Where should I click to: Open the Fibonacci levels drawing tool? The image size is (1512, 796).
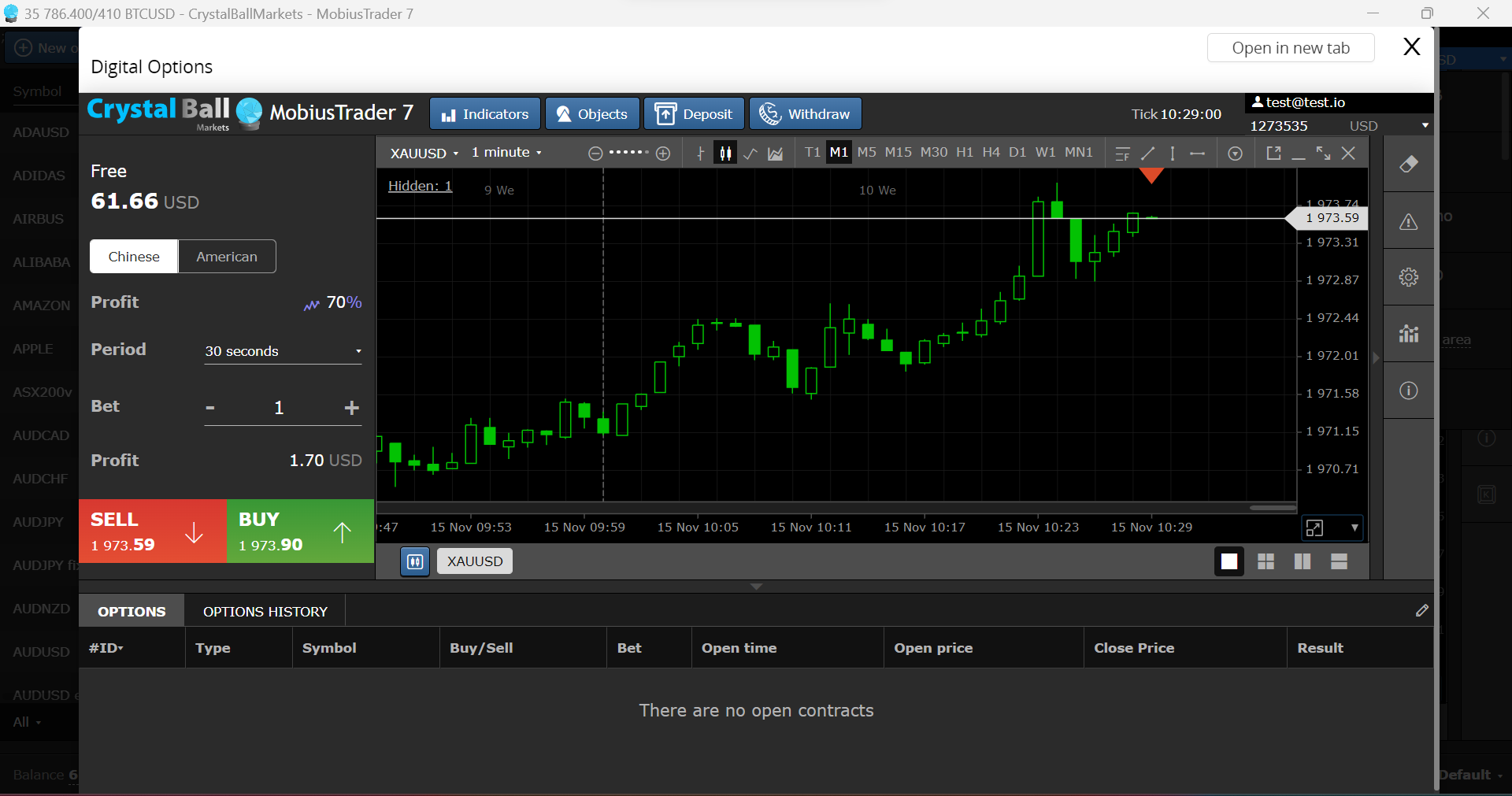[x=1123, y=154]
